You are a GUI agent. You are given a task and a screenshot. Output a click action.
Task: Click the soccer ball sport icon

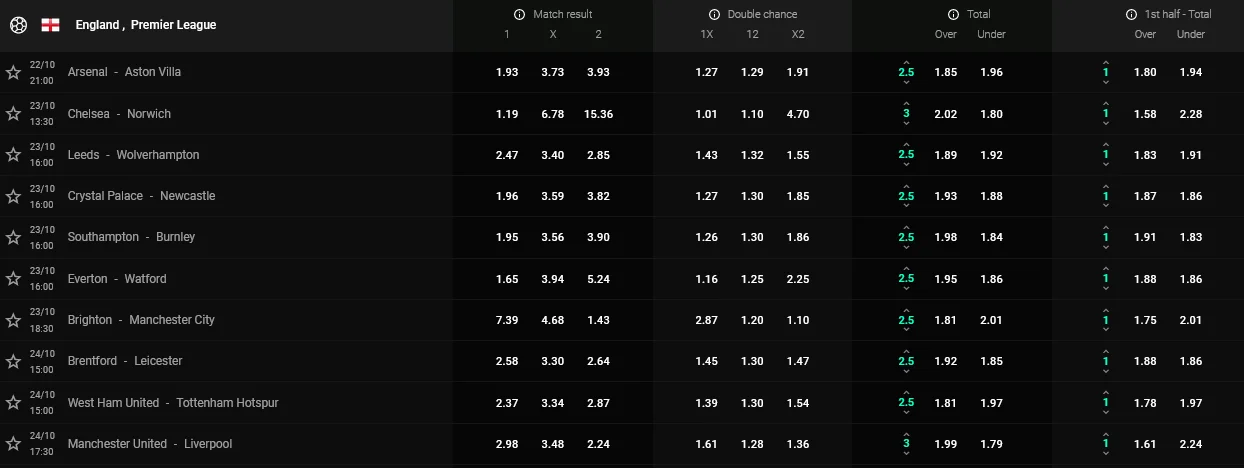coord(18,25)
